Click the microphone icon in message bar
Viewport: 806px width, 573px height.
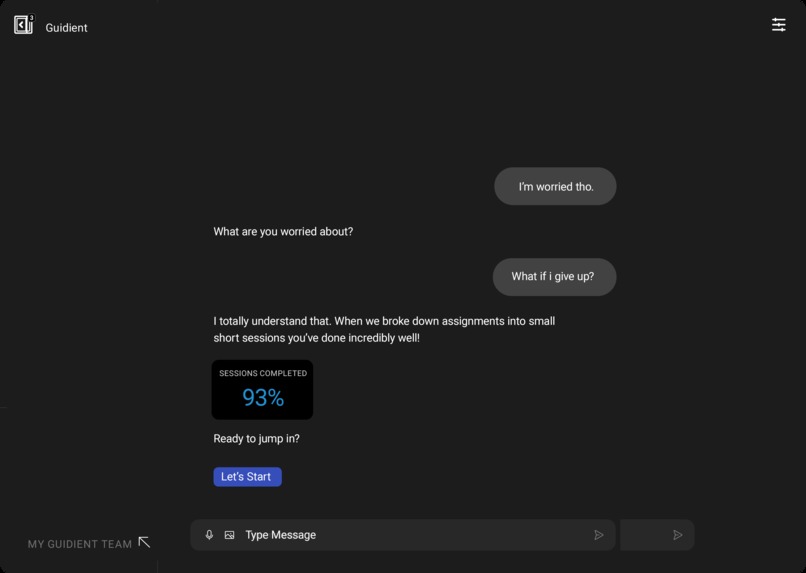pos(209,535)
